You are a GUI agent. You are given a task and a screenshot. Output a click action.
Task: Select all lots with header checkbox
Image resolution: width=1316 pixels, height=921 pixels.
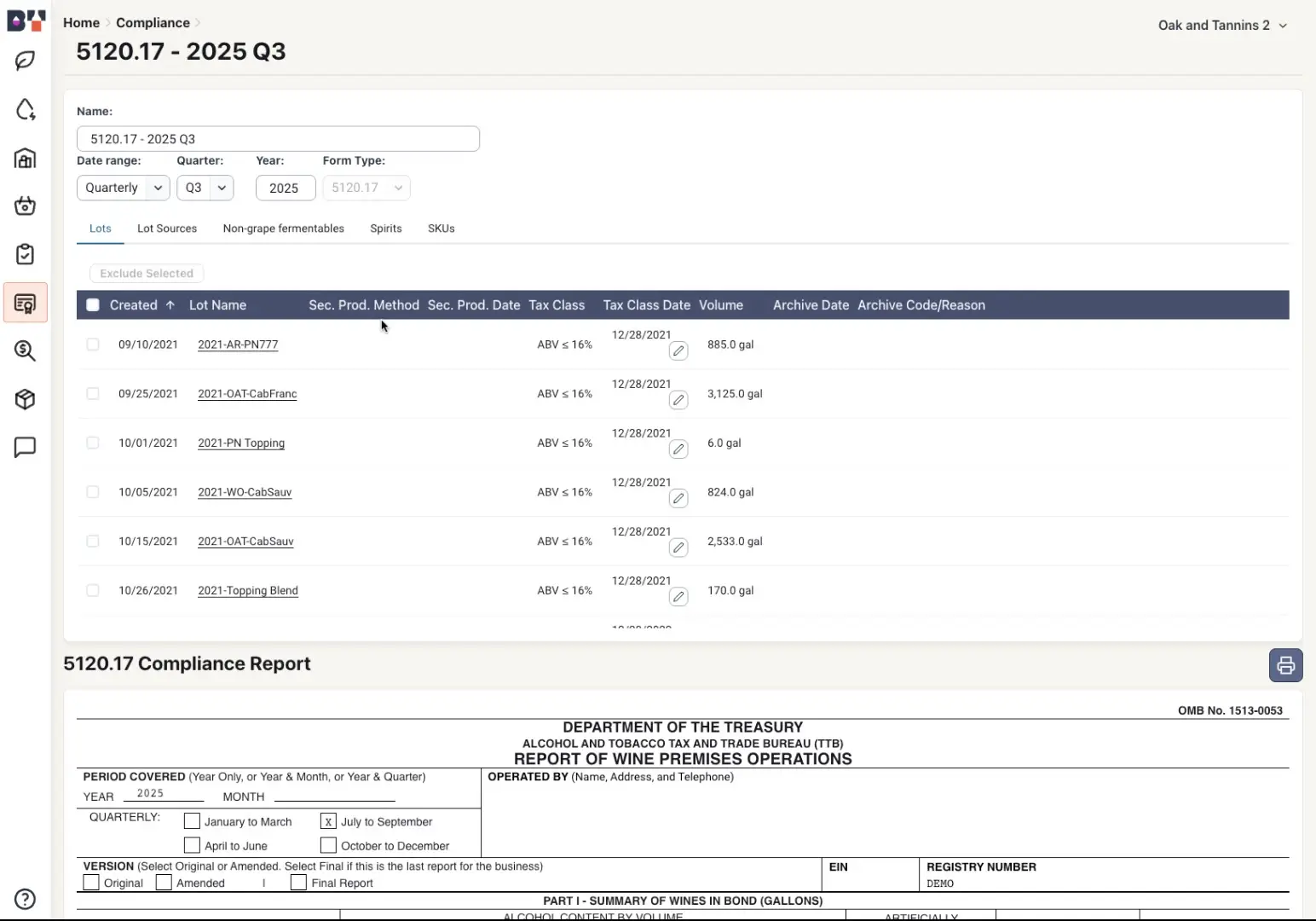coord(93,305)
